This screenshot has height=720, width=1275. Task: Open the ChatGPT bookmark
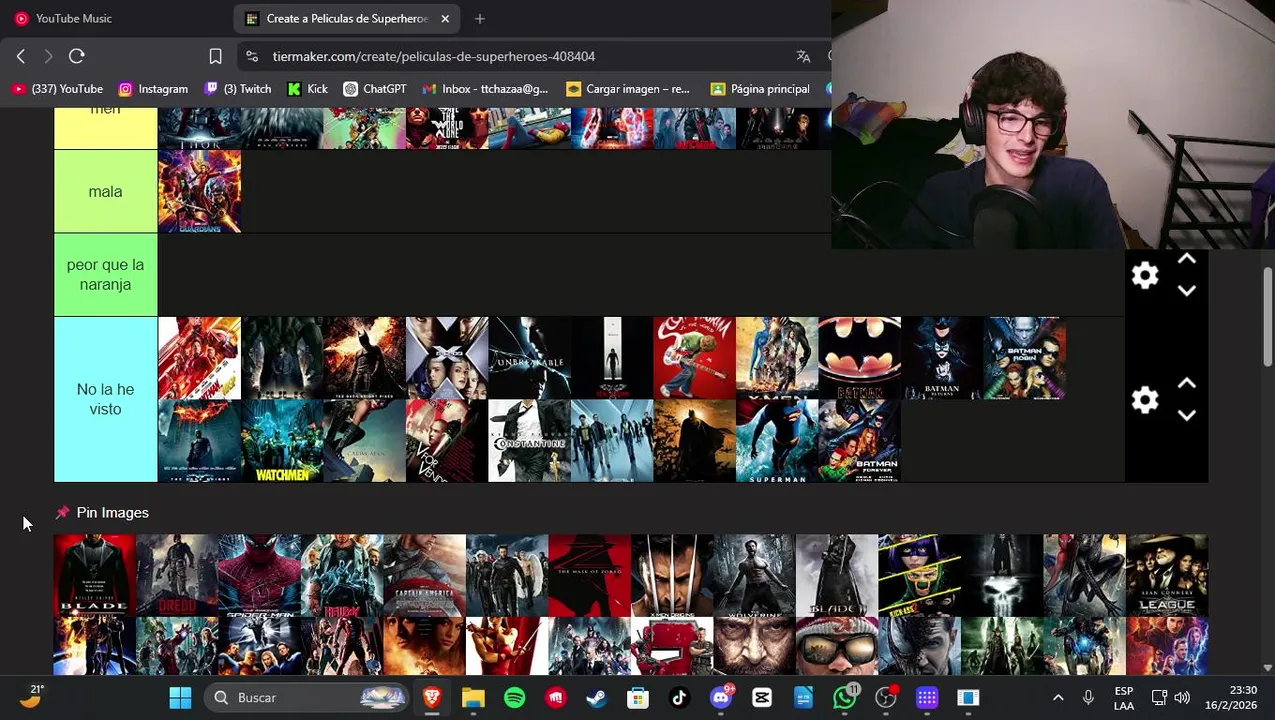(x=375, y=89)
